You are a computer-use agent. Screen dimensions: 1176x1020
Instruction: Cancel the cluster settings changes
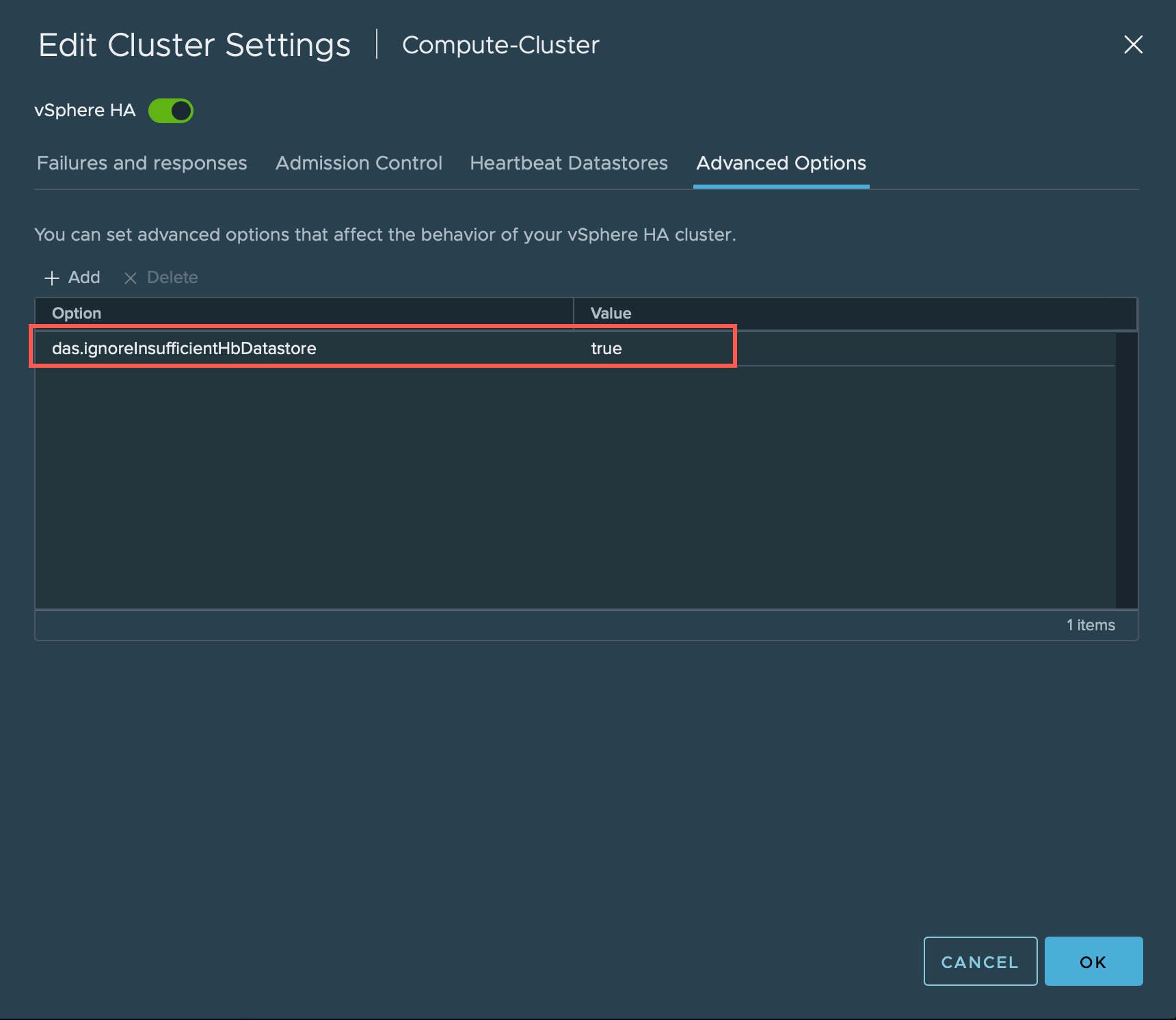pos(980,961)
